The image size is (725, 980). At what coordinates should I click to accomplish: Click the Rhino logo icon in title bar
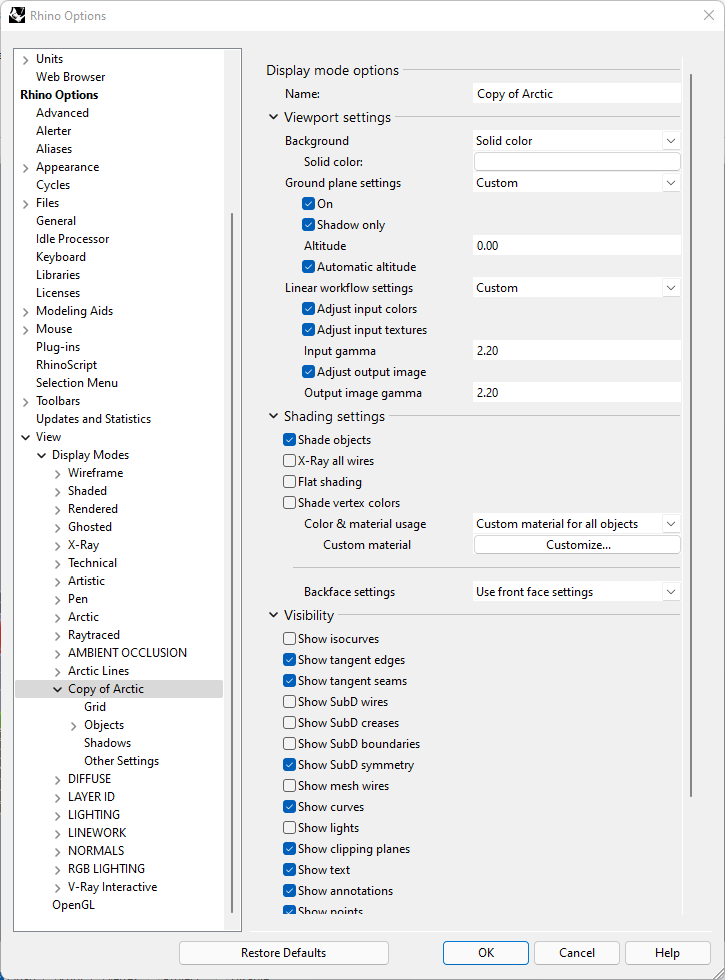(x=17, y=15)
